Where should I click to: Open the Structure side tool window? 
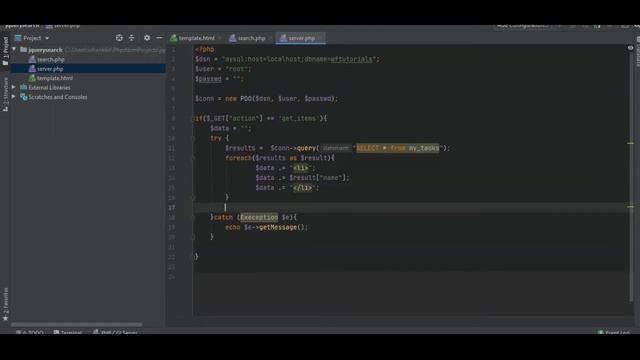point(5,95)
